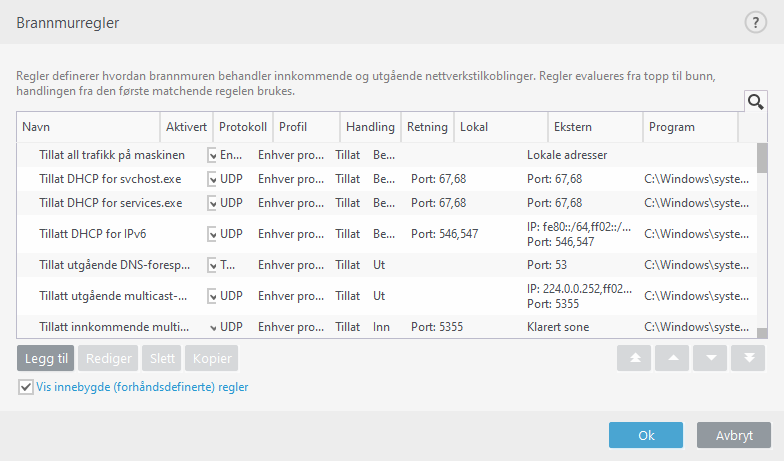Click Lokale adresser cell in first row

point(567,155)
